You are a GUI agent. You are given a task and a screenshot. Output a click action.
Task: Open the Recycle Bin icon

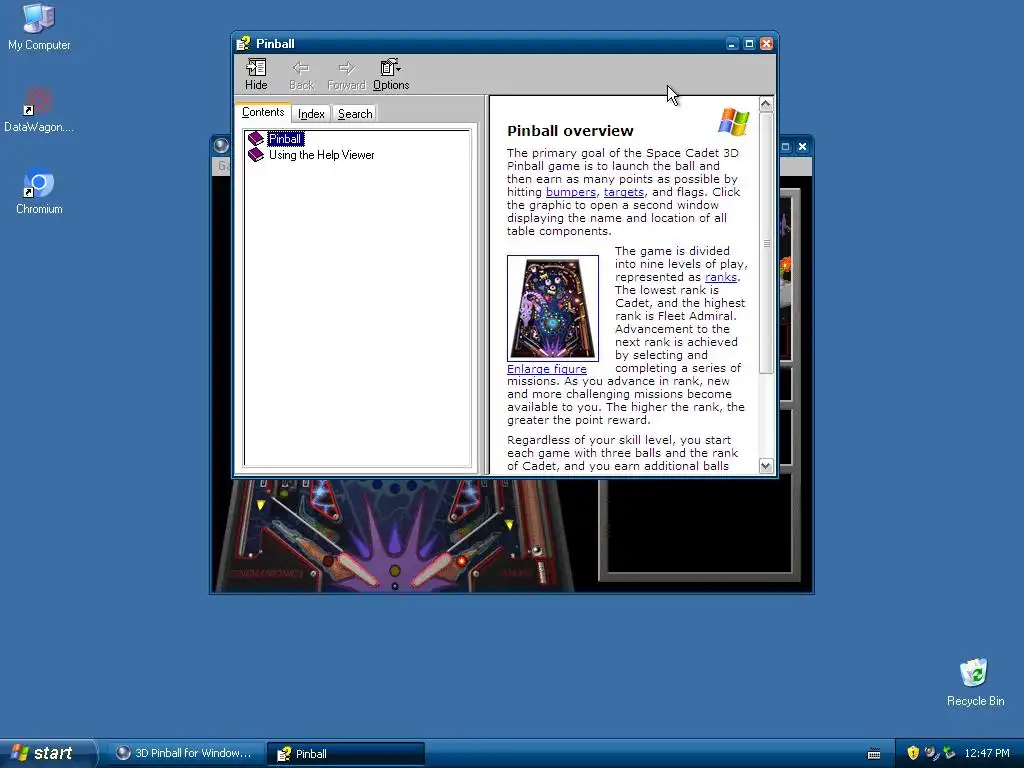pyautogui.click(x=975, y=682)
